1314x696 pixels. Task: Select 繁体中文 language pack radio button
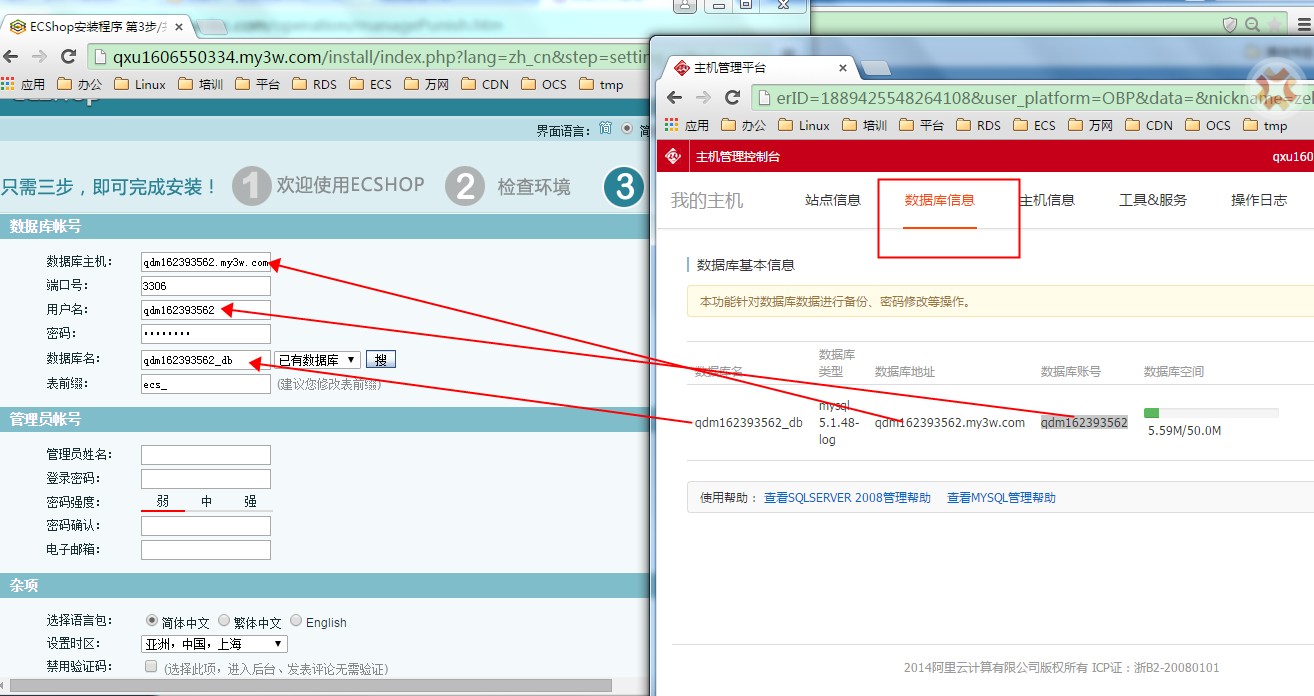pos(224,620)
